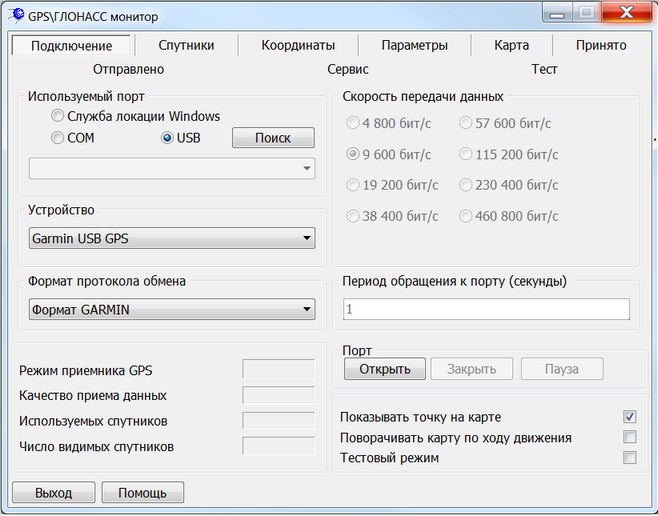Select the USB port radio button
Image resolution: width=658 pixels, height=516 pixels.
168,138
